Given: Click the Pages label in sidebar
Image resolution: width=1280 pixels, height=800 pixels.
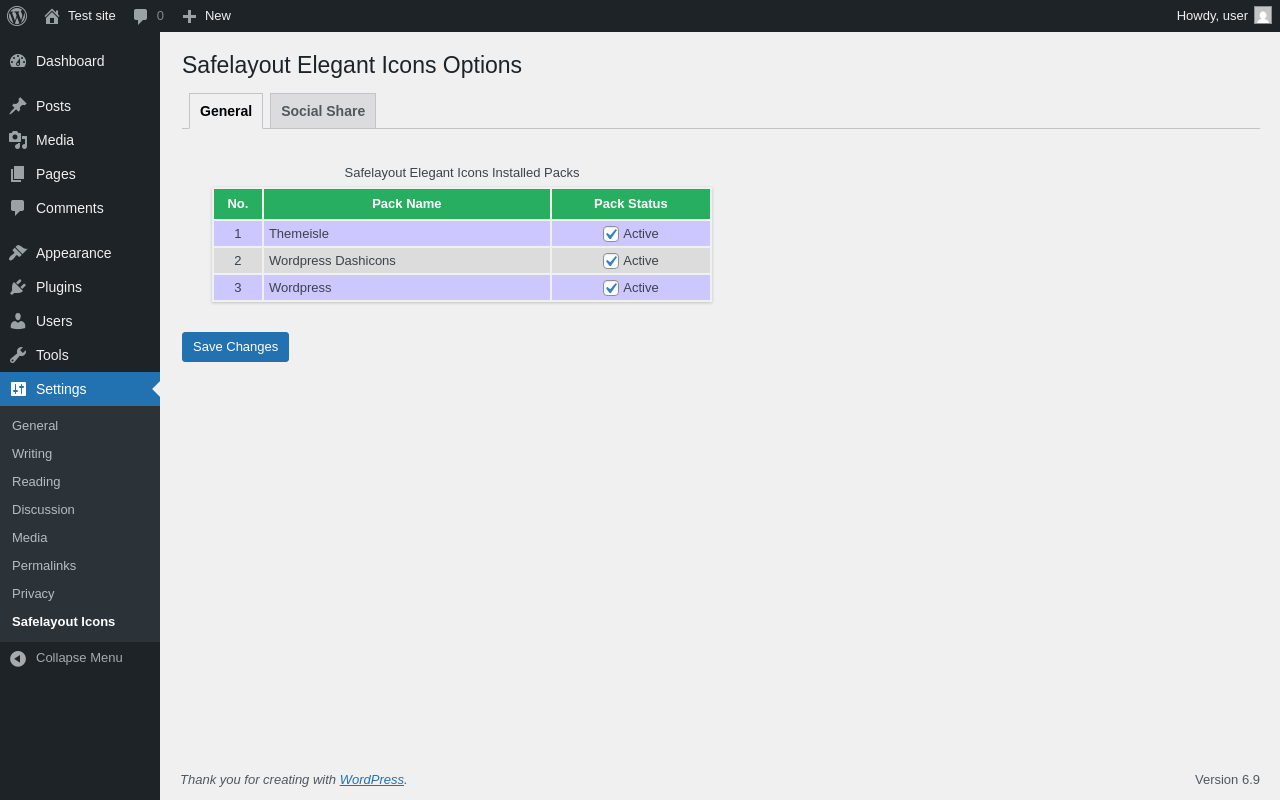Looking at the screenshot, I should tap(56, 174).
